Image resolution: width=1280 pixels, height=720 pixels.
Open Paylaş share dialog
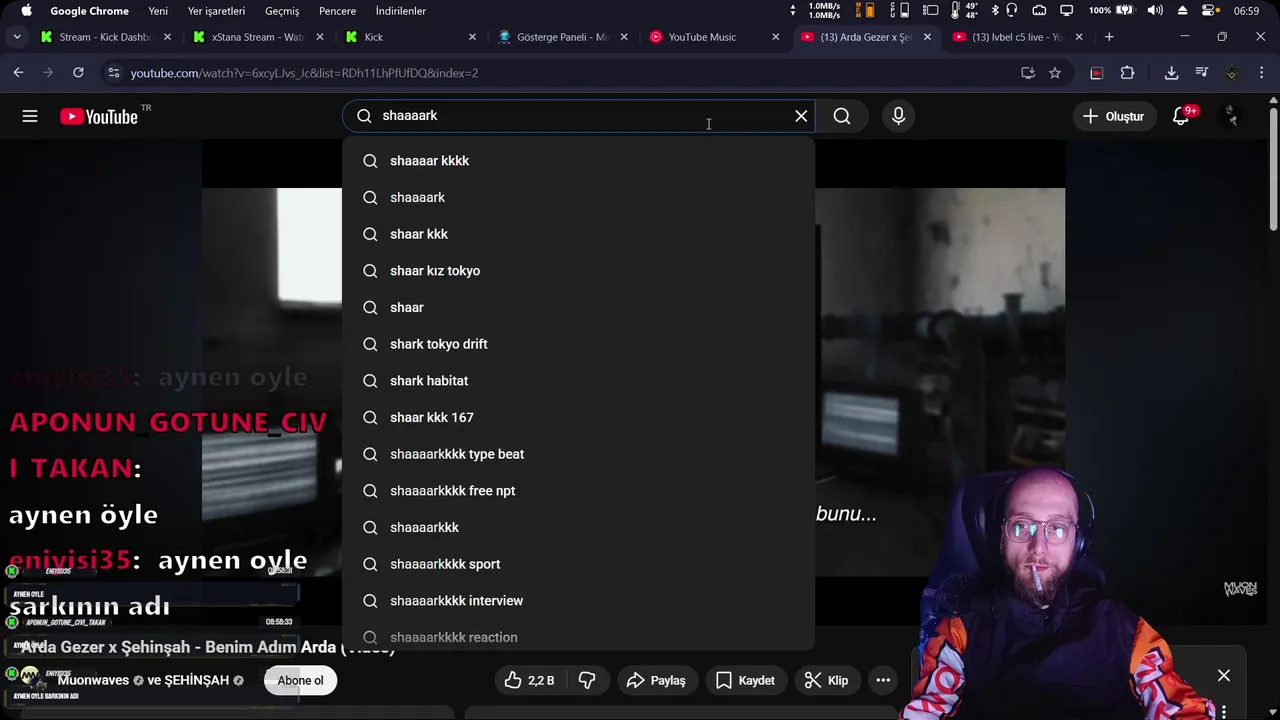(656, 680)
